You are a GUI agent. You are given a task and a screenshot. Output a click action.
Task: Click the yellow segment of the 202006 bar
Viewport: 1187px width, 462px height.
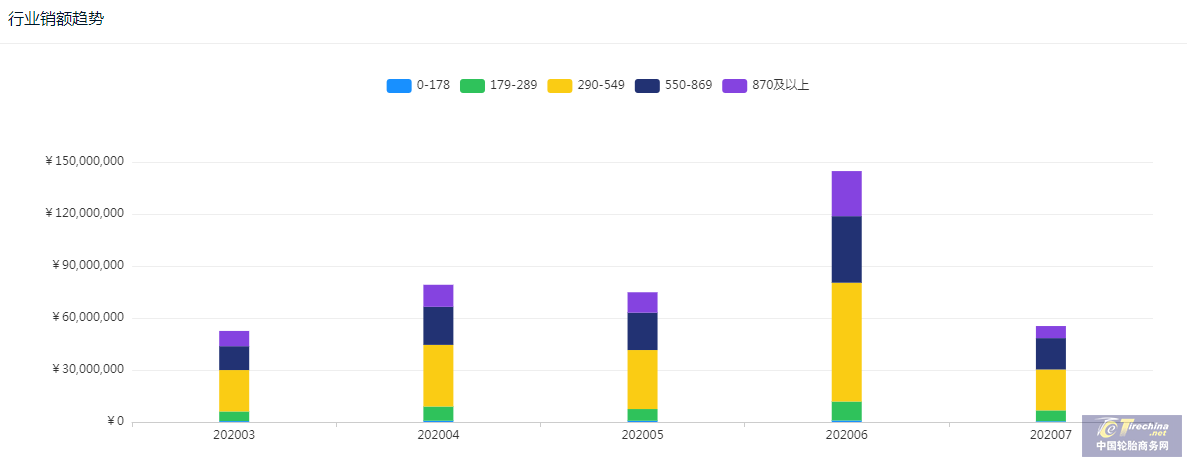tap(846, 342)
